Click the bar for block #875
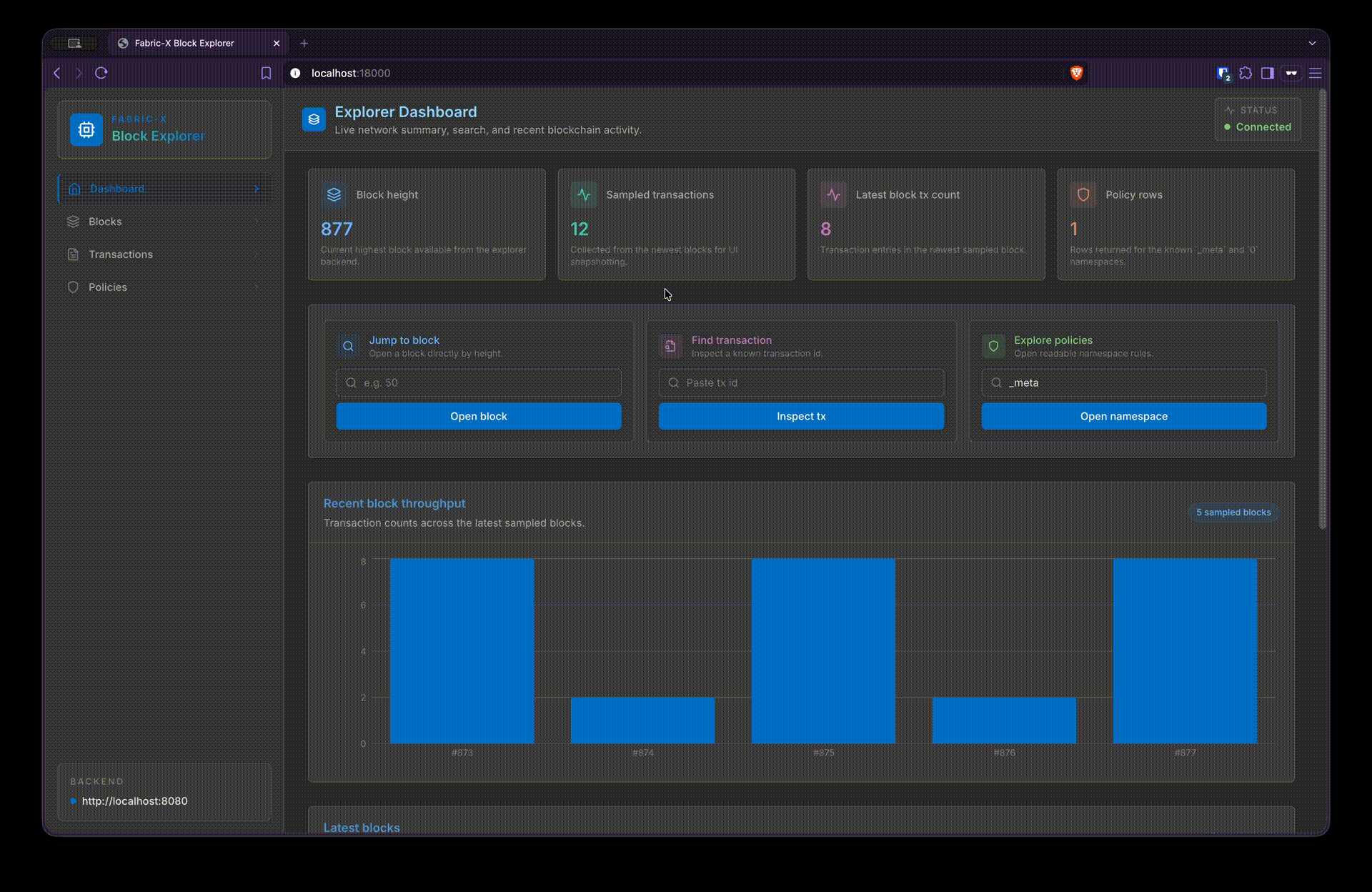The height and width of the screenshot is (892, 1372). pyautogui.click(x=823, y=651)
